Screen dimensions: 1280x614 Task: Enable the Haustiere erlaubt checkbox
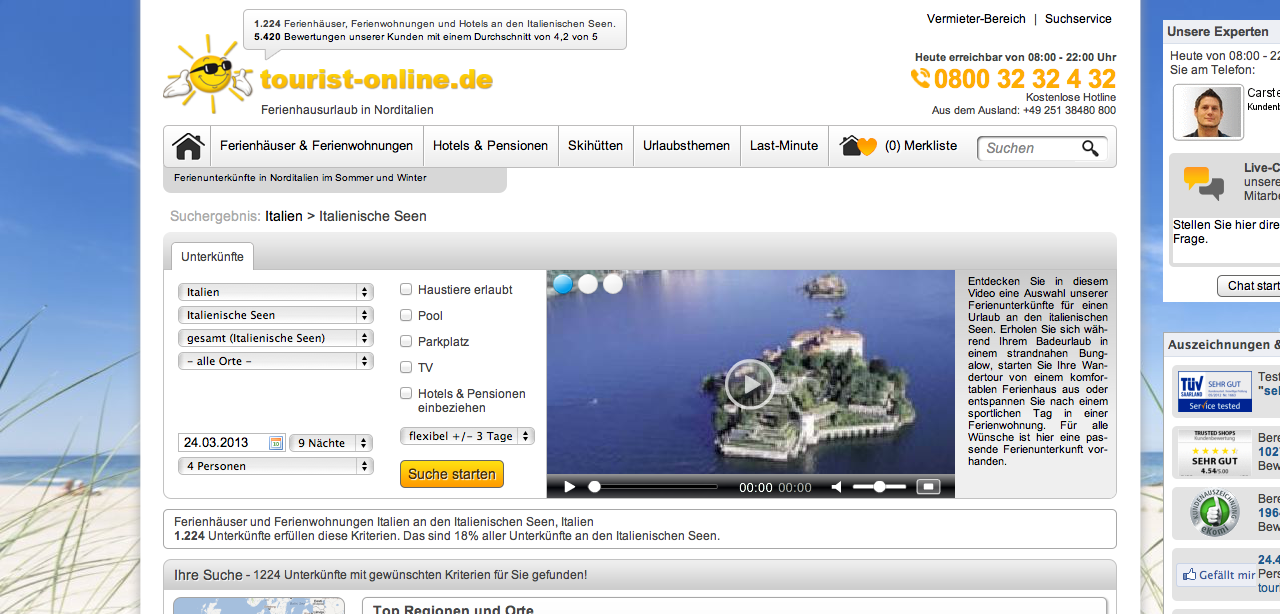click(x=406, y=290)
